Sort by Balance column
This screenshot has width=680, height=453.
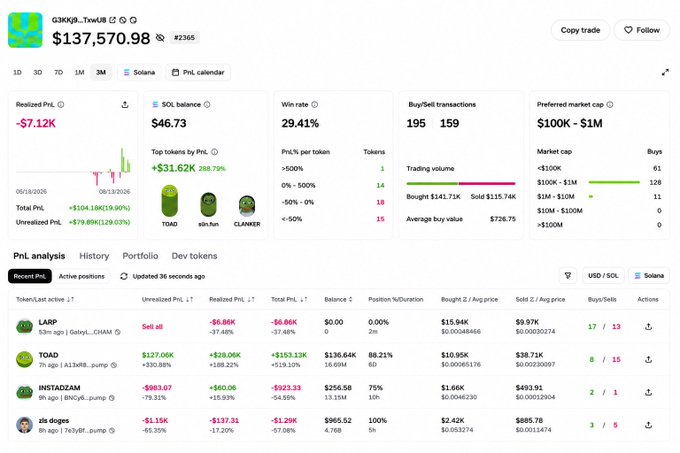click(338, 300)
